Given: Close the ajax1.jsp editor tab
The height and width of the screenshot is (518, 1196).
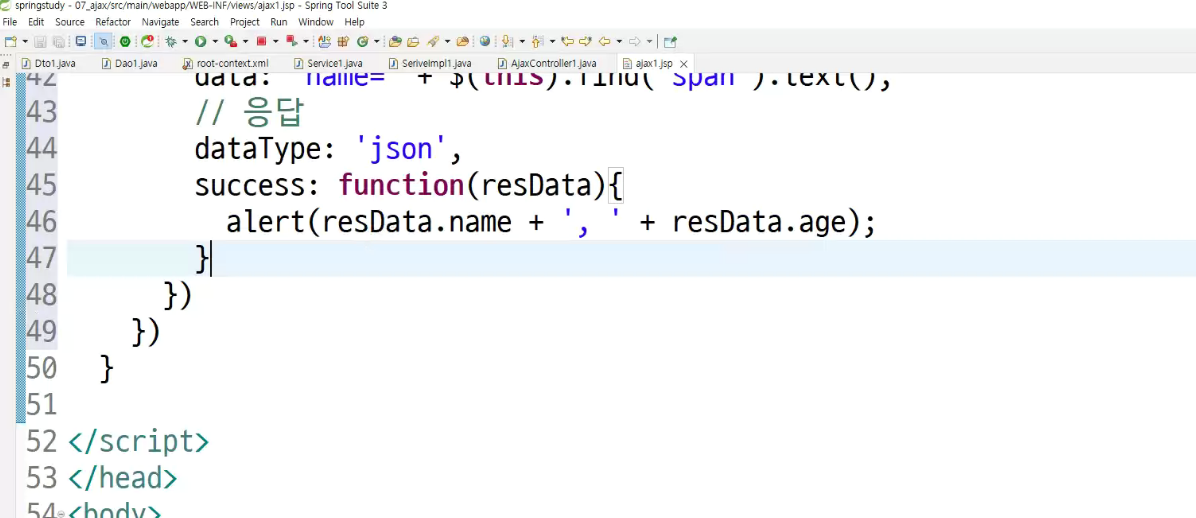Looking at the screenshot, I should pyautogui.click(x=683, y=64).
